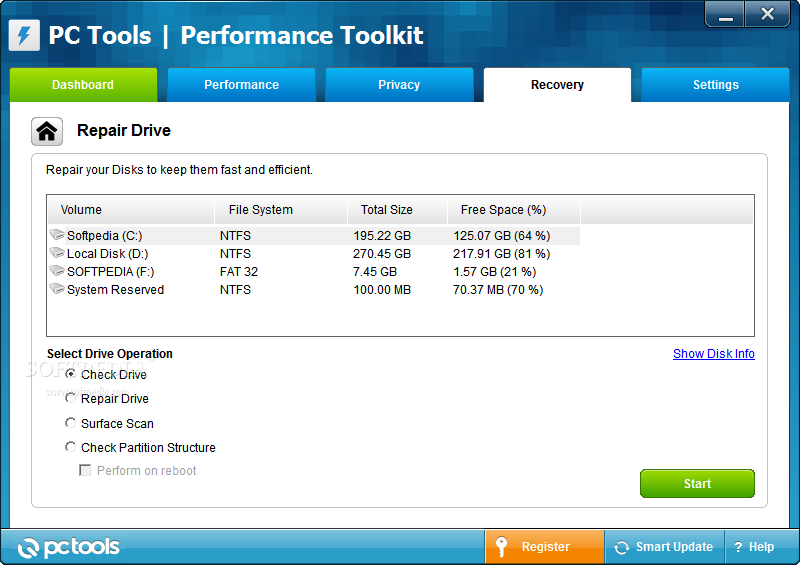
Task: Tick the Perform on reboot checkbox
Action: (x=85, y=470)
